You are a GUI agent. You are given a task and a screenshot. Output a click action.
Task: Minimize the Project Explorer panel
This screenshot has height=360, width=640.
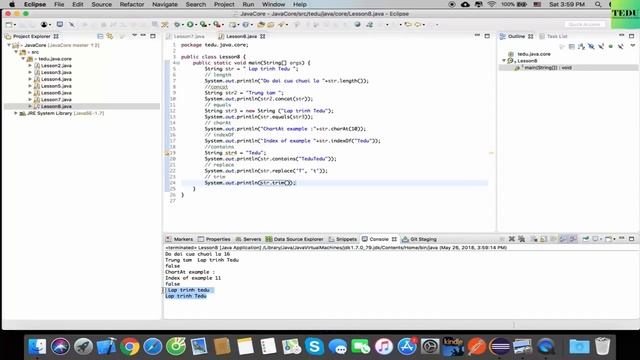(x=143, y=36)
